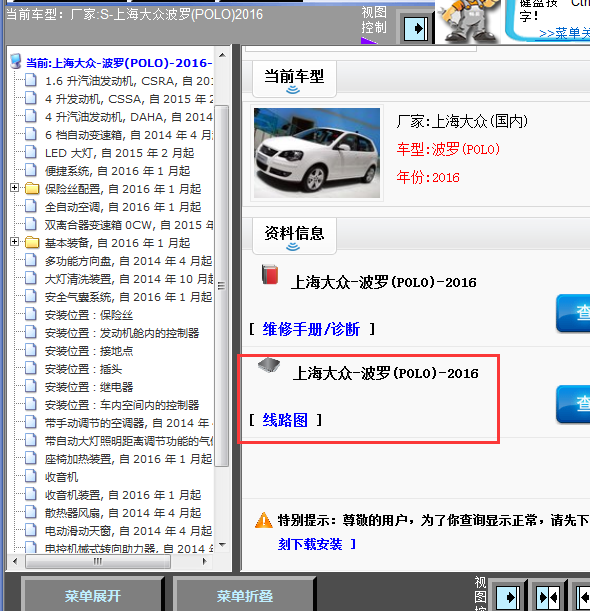590x611 pixels.
Task: Open 便捷系统 tree item
Action: click(117, 171)
